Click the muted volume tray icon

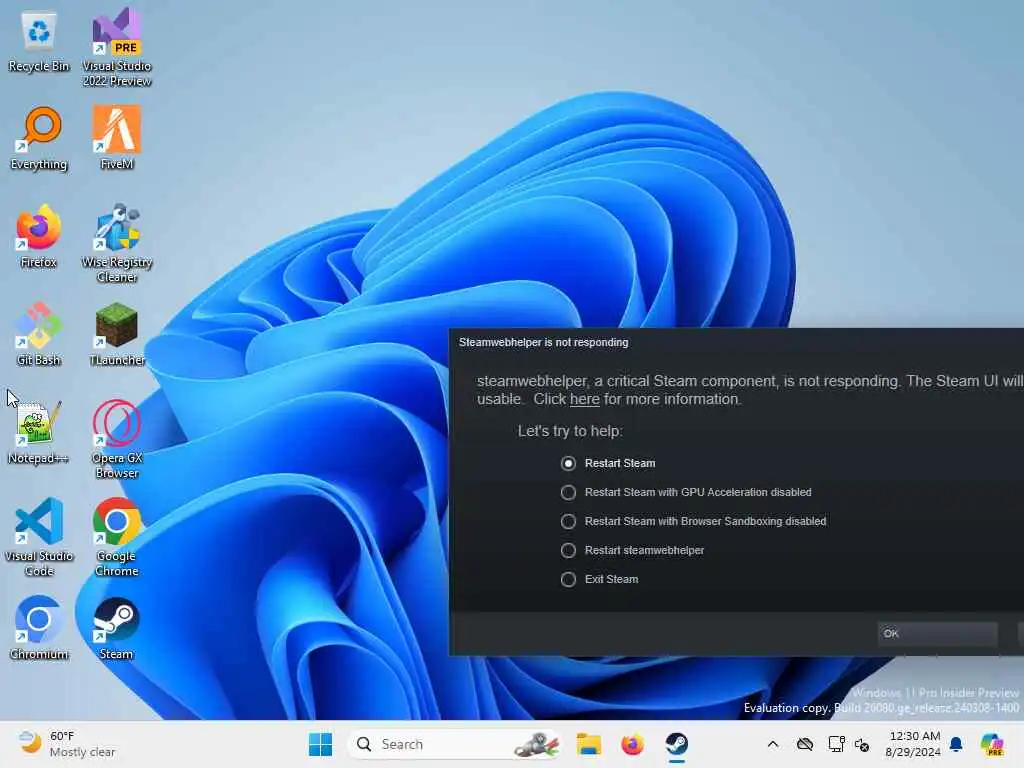coord(862,744)
